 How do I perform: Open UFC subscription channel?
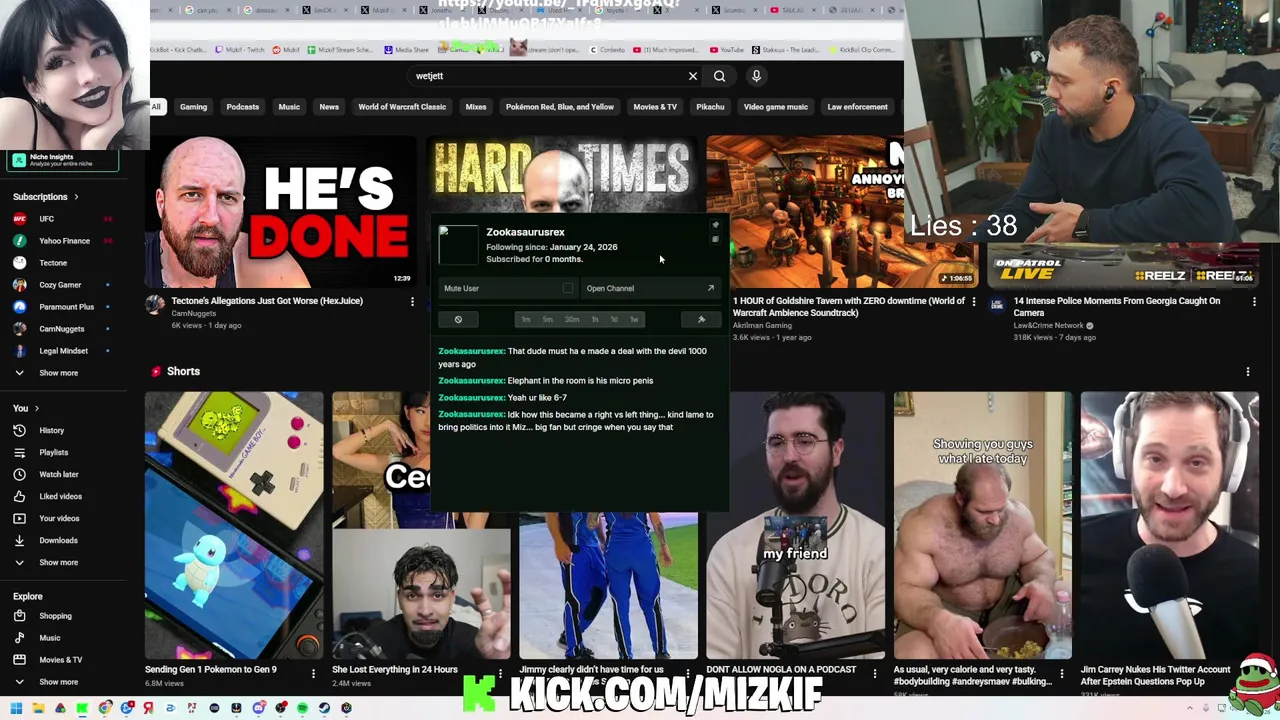point(46,219)
